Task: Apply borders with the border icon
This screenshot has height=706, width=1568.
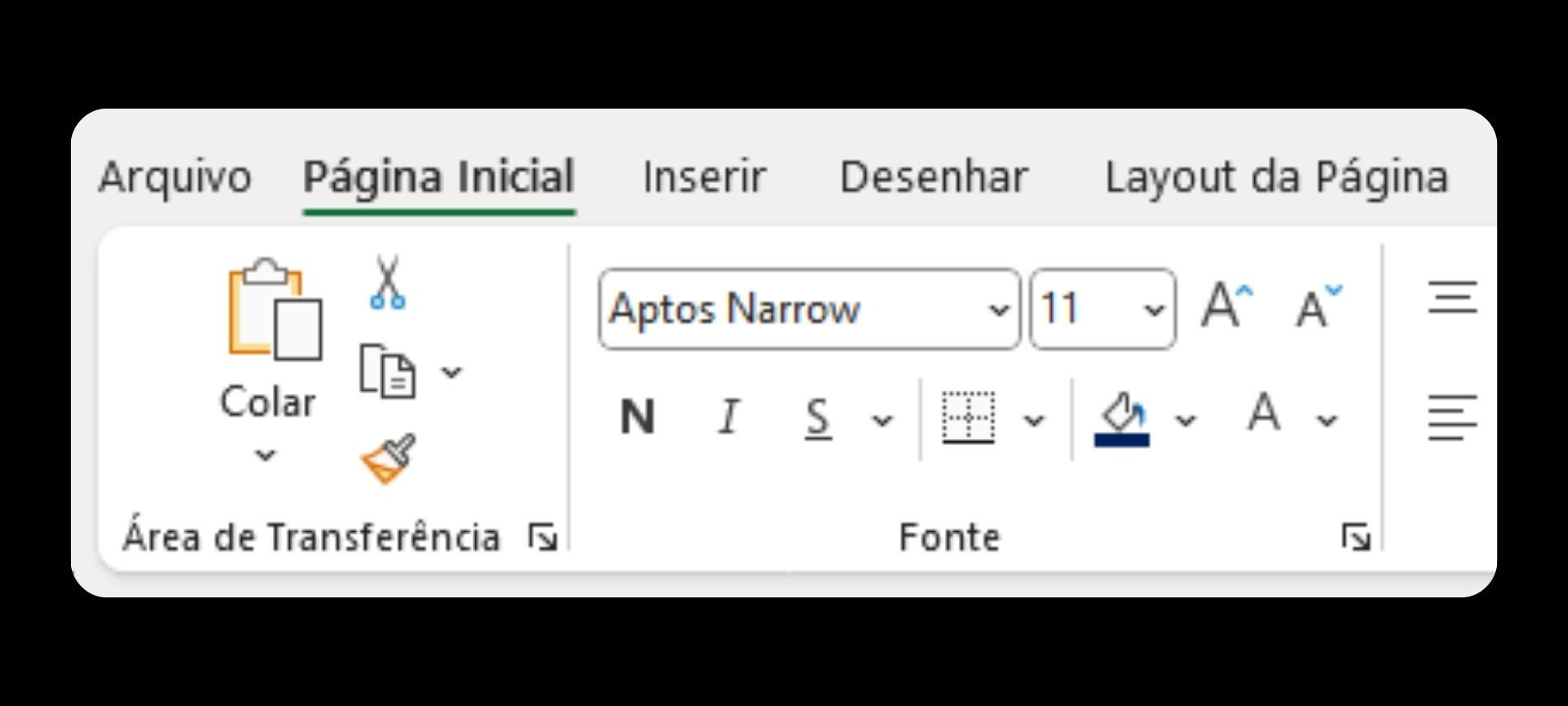Action: click(969, 418)
